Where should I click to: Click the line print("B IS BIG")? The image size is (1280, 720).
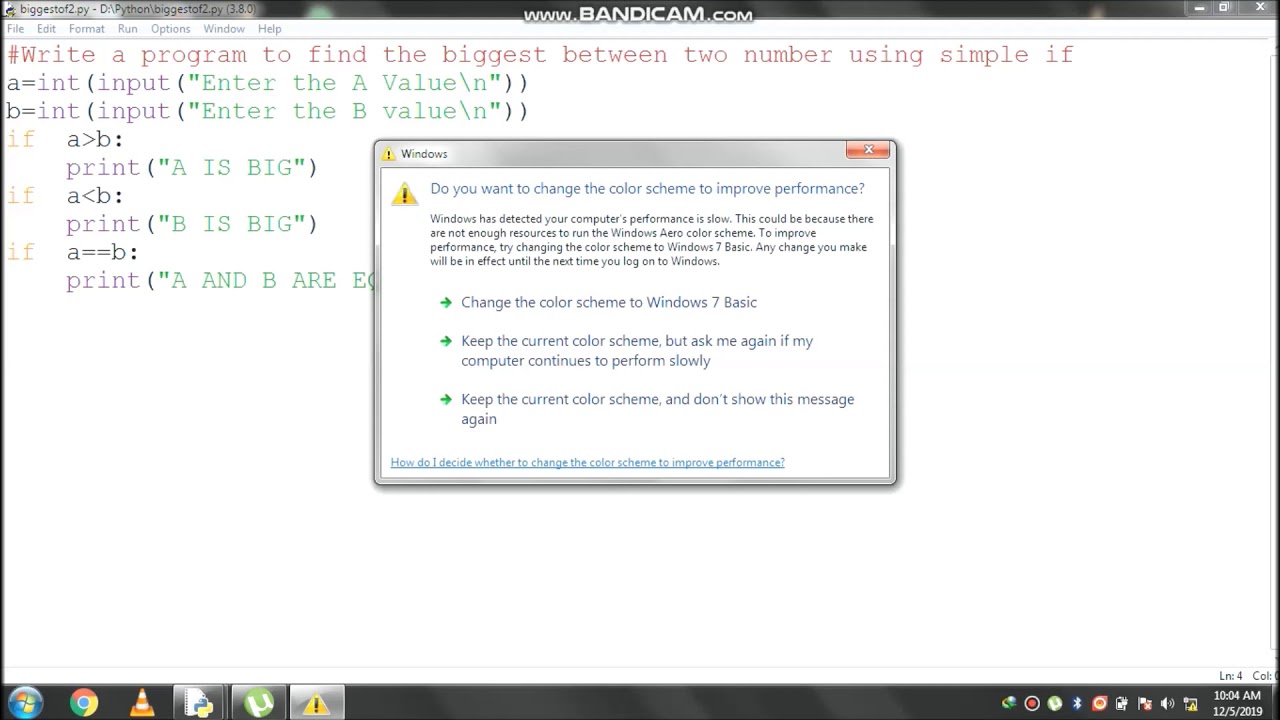pos(192,223)
